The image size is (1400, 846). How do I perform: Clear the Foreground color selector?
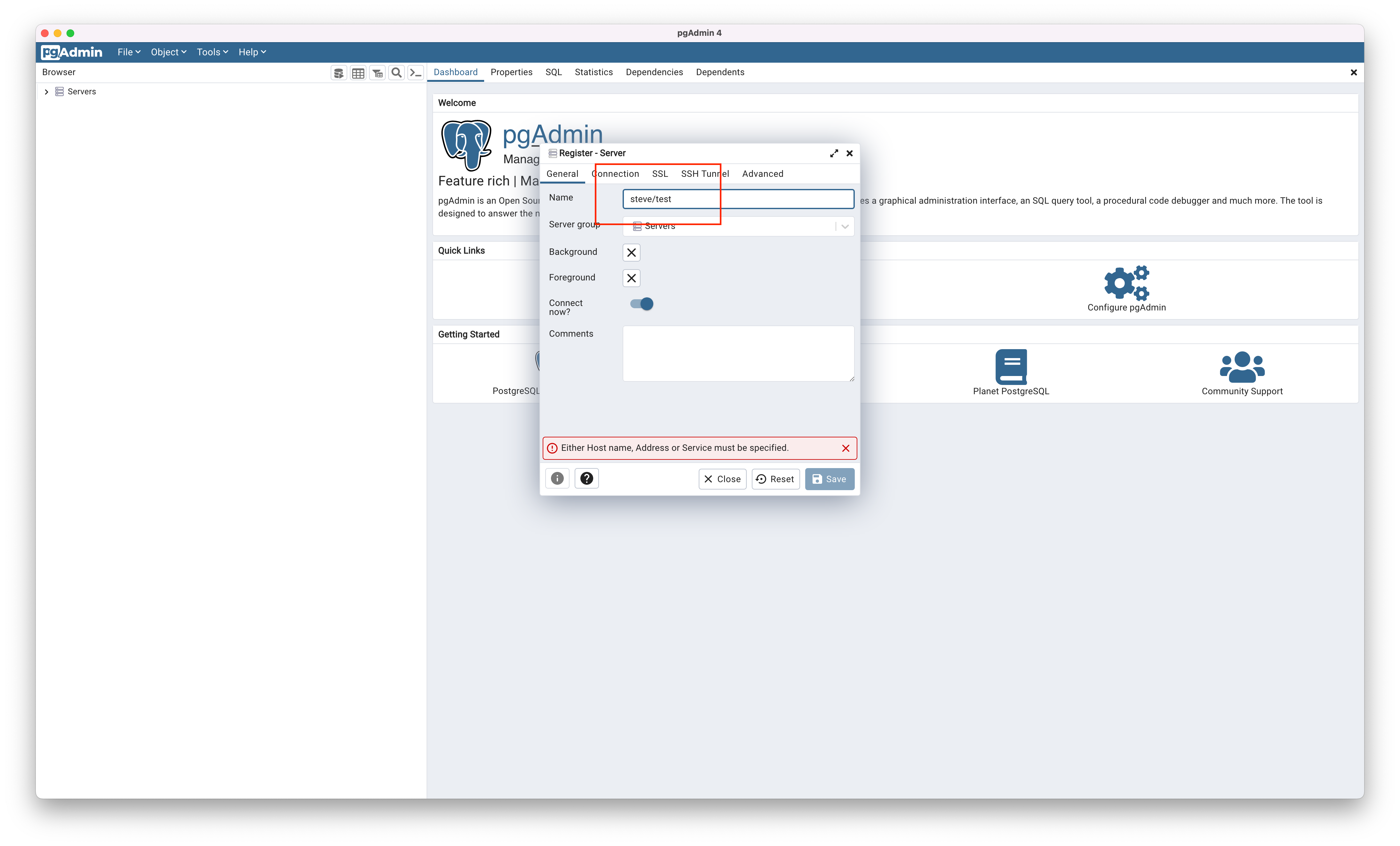631,278
